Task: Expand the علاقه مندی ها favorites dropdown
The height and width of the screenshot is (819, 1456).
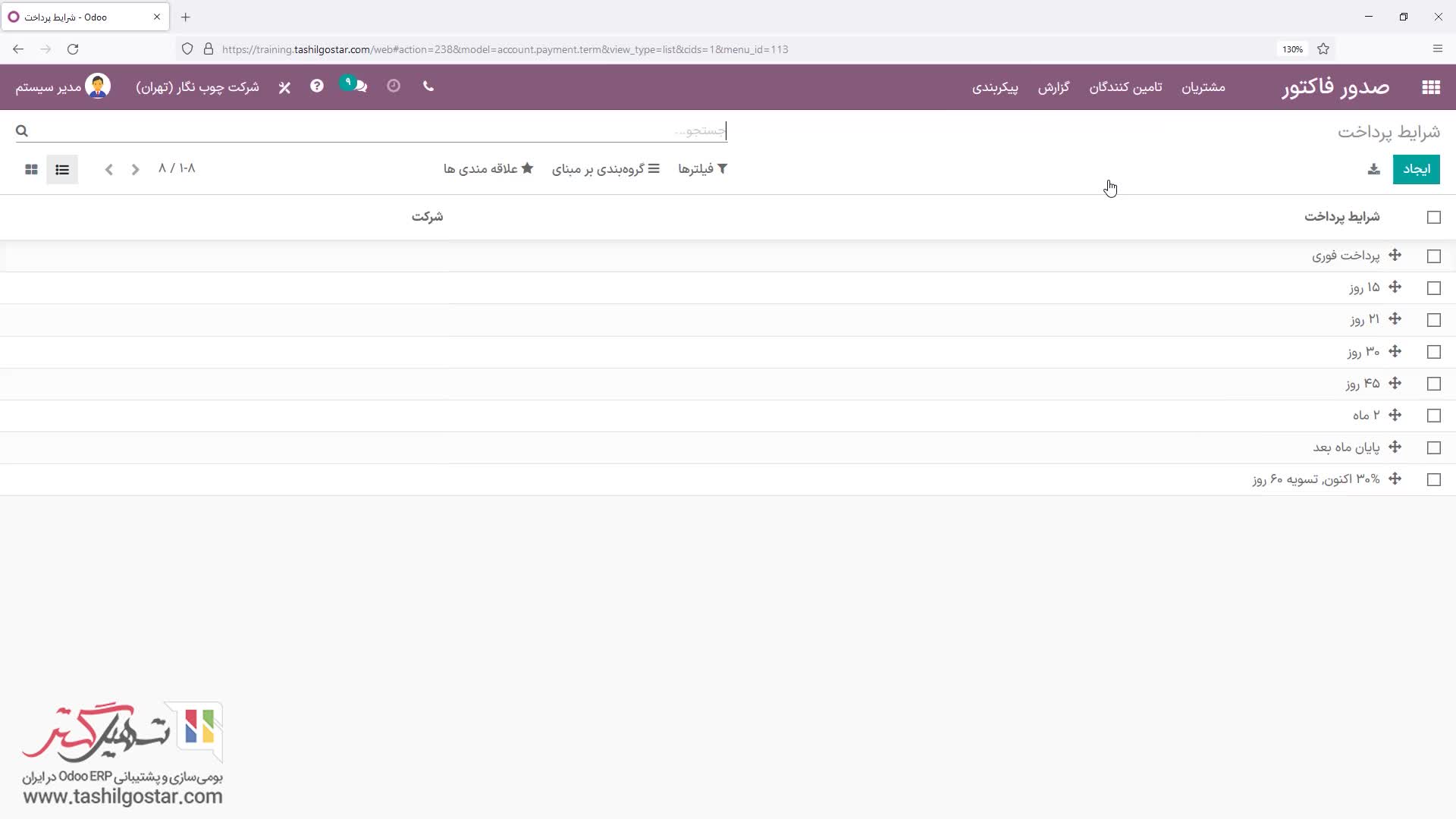Action: (488, 169)
